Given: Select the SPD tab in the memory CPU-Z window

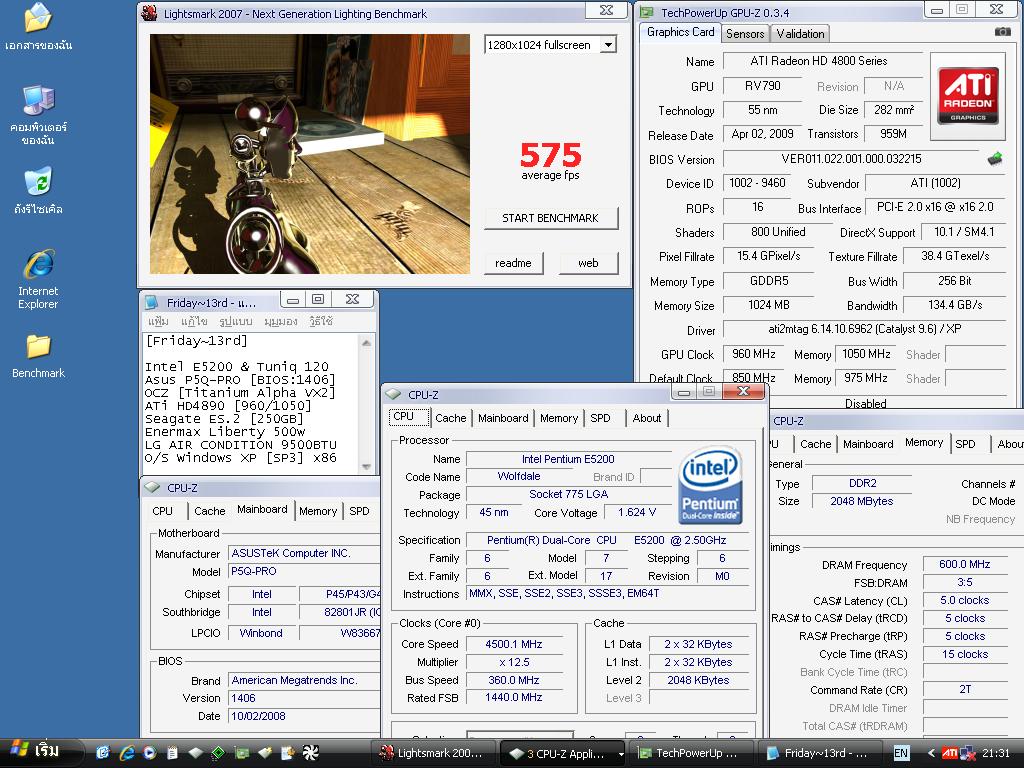Looking at the screenshot, I should [965, 444].
